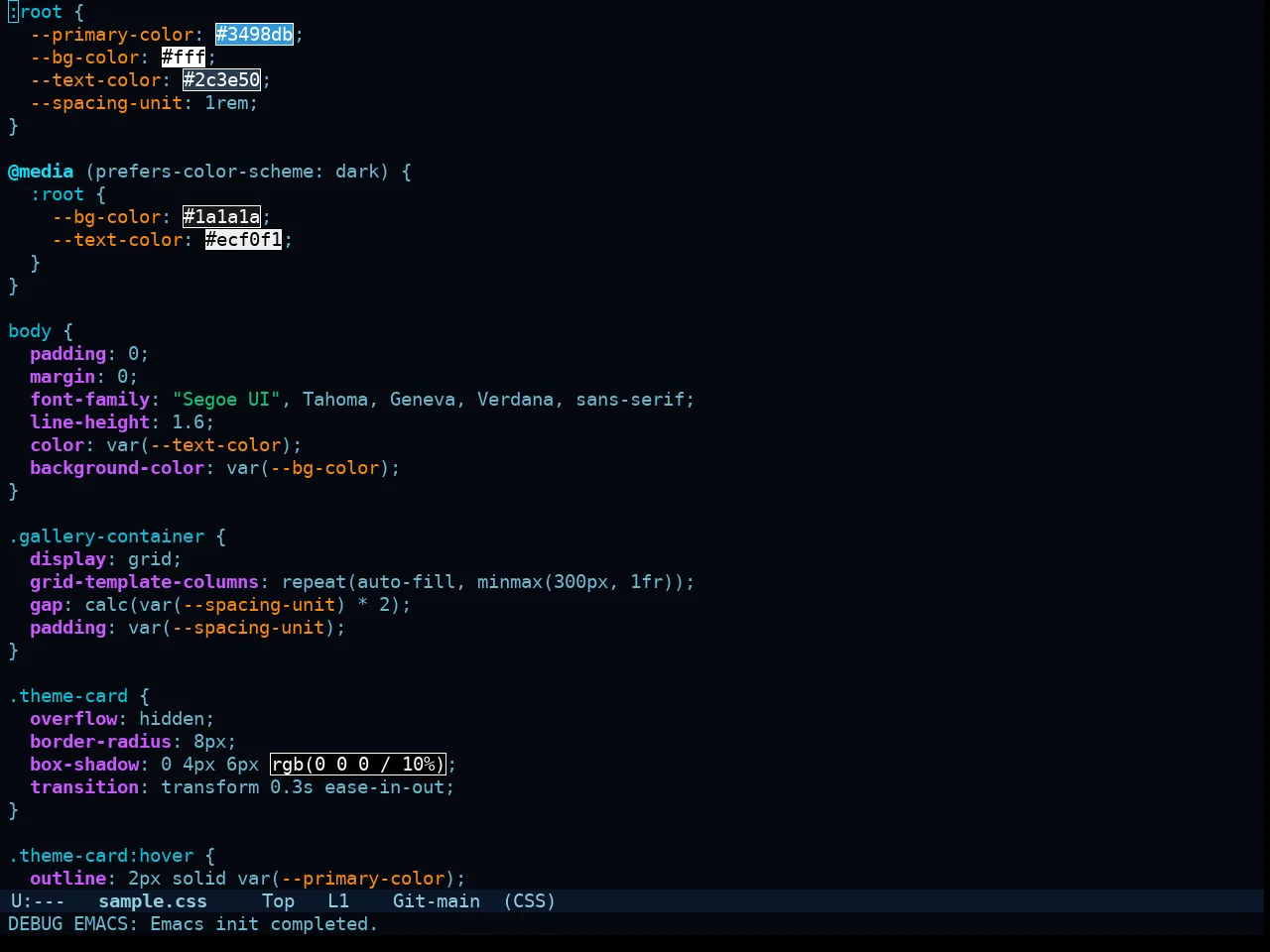The image size is (1270, 952).
Task: Click the echo area init message
Action: 192,924
